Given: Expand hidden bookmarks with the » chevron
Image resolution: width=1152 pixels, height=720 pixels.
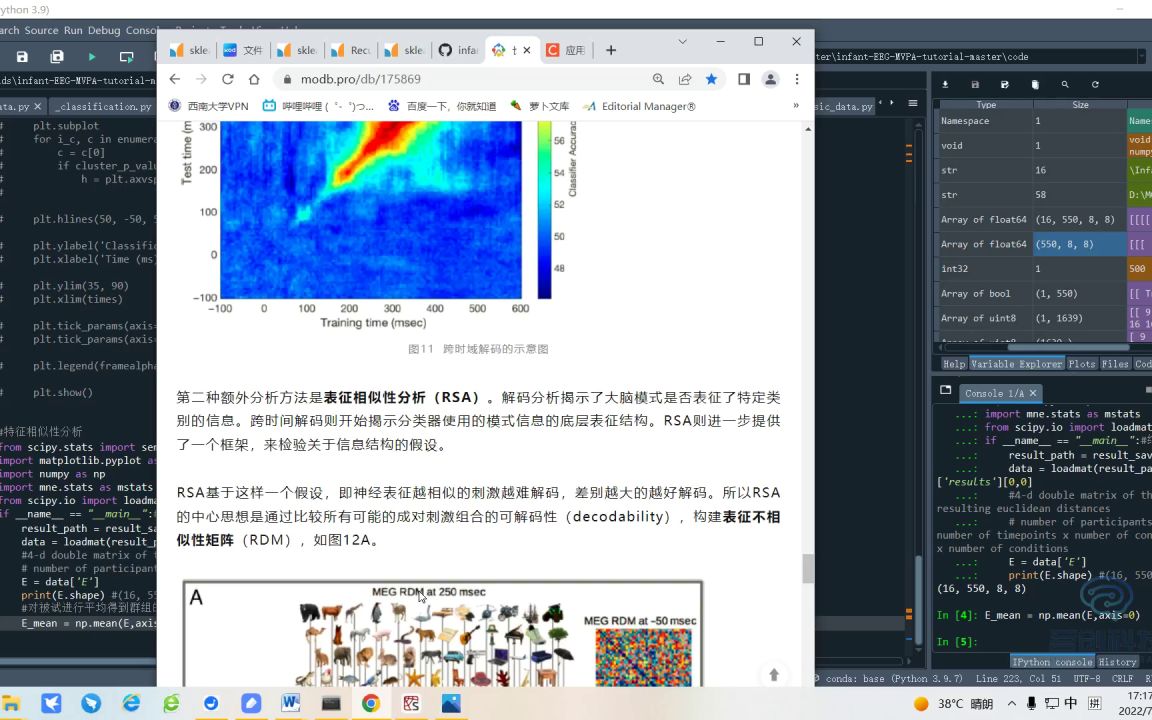Looking at the screenshot, I should pos(795,105).
